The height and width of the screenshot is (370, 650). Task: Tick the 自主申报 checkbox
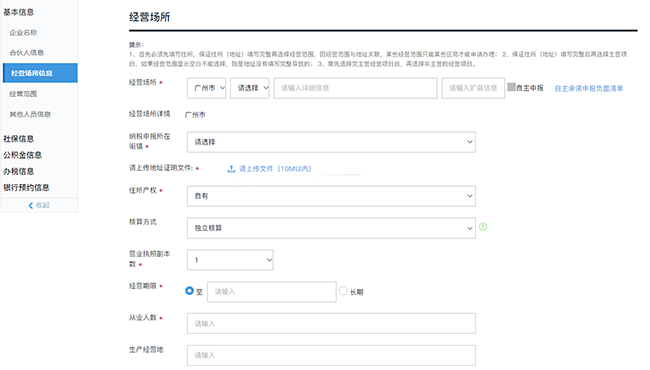pyautogui.click(x=512, y=87)
